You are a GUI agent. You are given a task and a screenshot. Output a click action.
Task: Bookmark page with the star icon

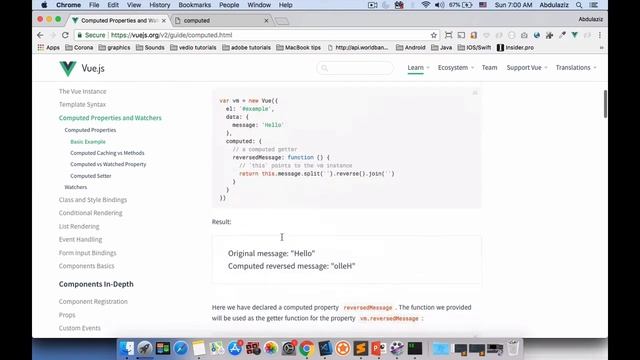pos(433,35)
